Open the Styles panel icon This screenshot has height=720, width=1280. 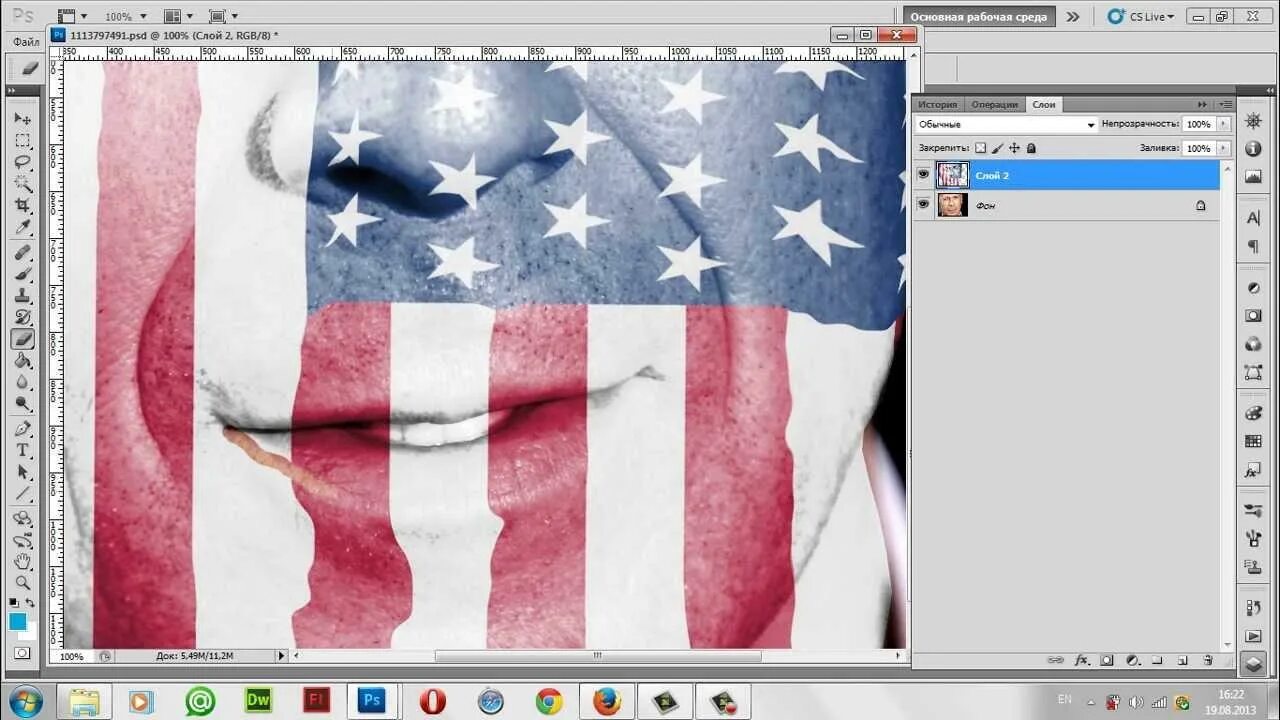(1253, 470)
